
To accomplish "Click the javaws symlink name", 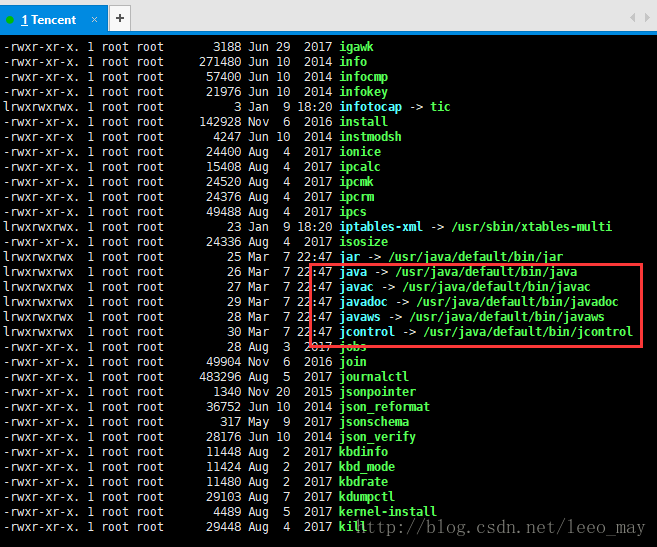I will tap(360, 317).
